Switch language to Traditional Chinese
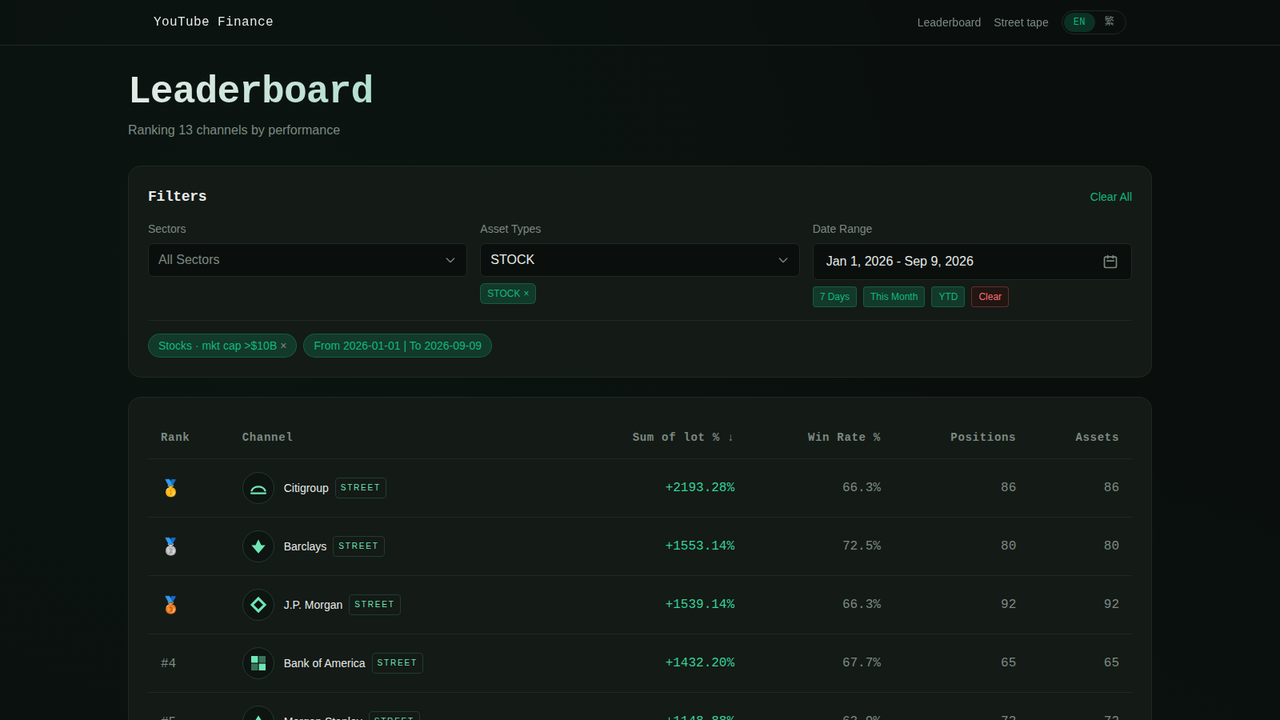 coord(1109,22)
